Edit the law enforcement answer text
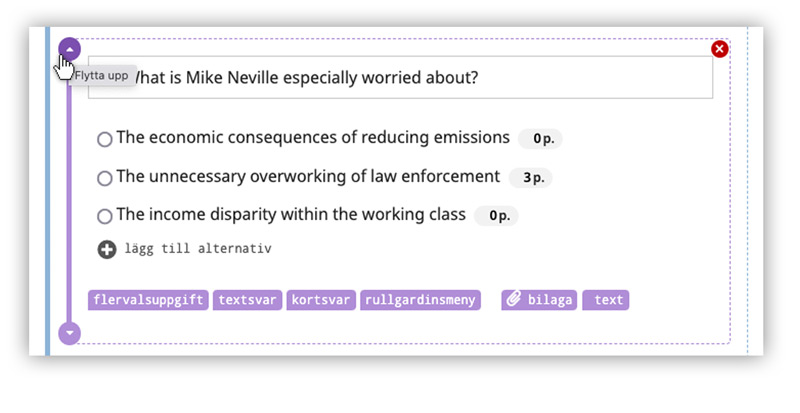Screen dimensions: 800x413 coord(308,177)
